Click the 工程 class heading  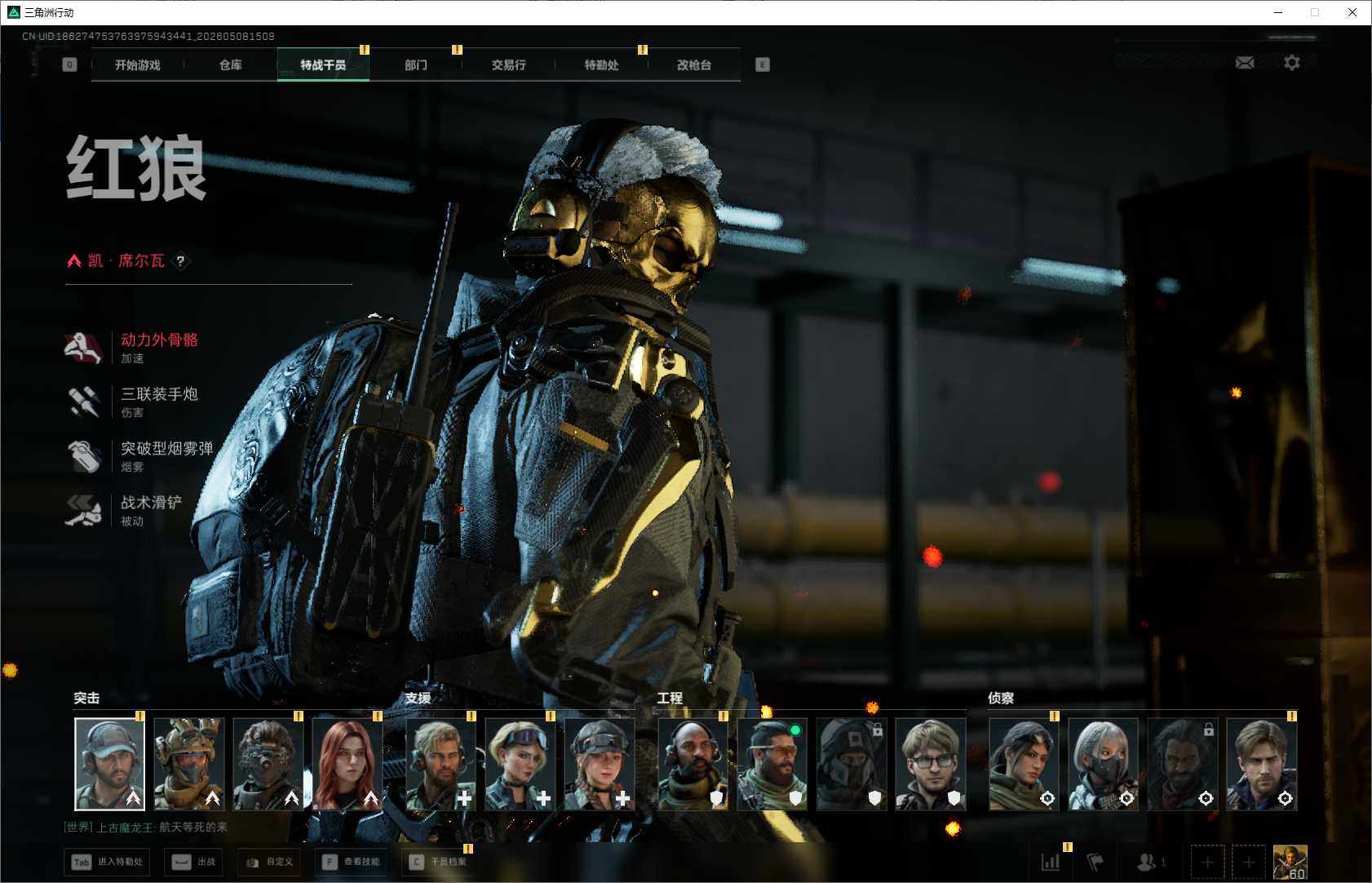pyautogui.click(x=670, y=699)
